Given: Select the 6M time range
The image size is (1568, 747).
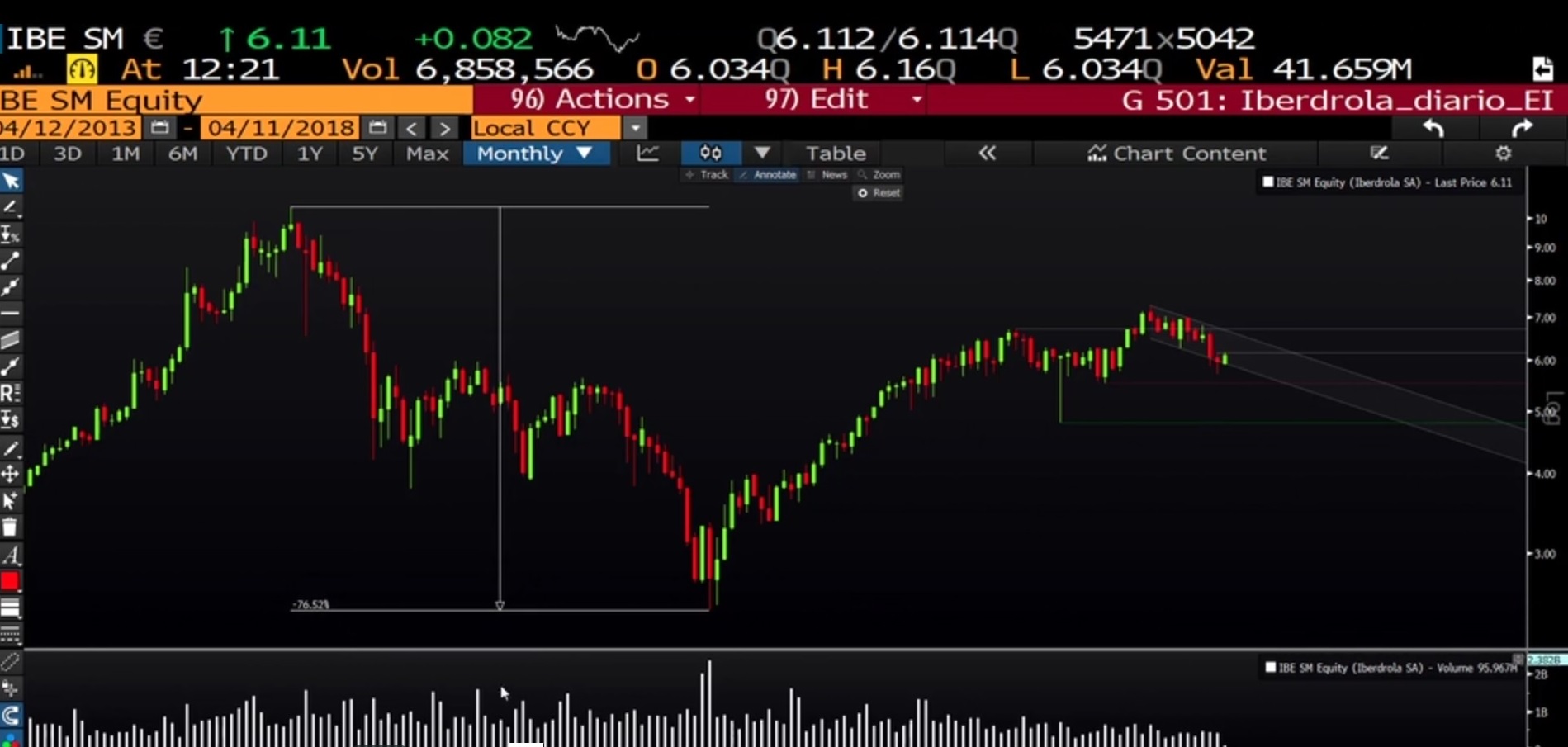Looking at the screenshot, I should pyautogui.click(x=182, y=154).
